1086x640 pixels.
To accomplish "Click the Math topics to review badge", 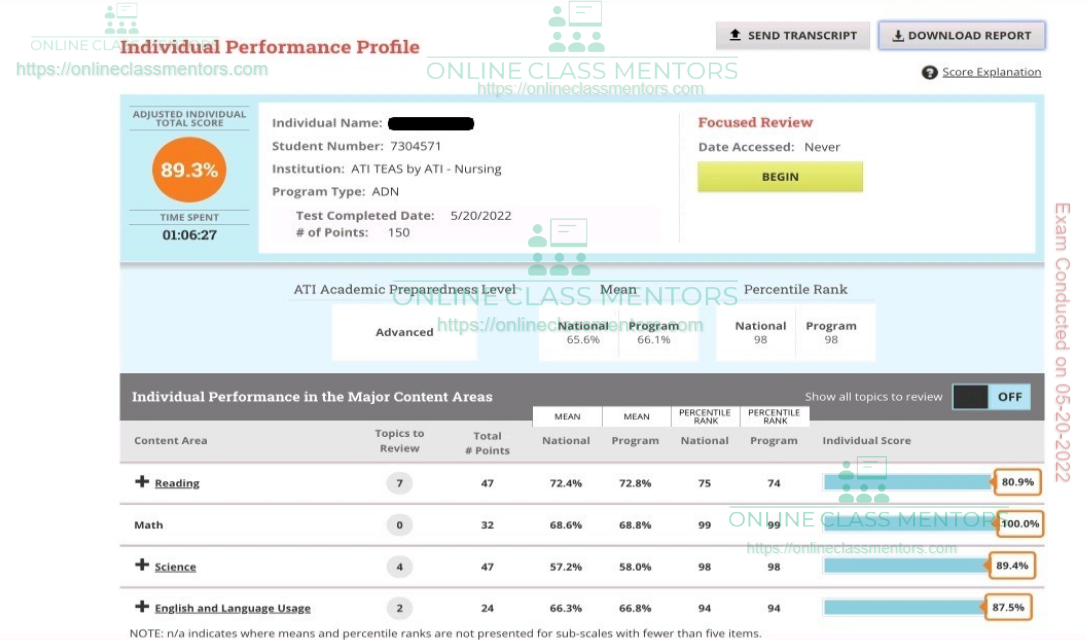I will tap(399, 525).
